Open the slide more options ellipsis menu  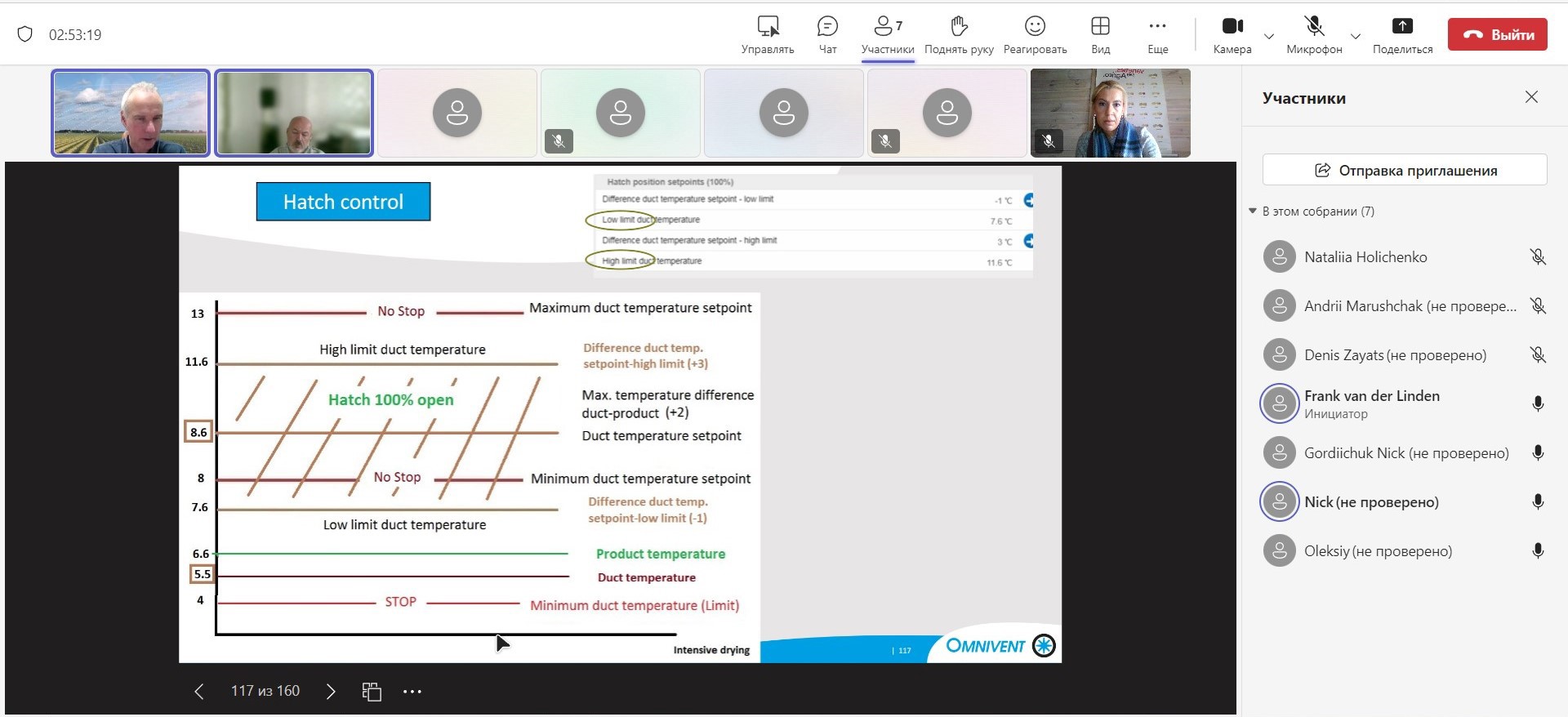point(412,692)
